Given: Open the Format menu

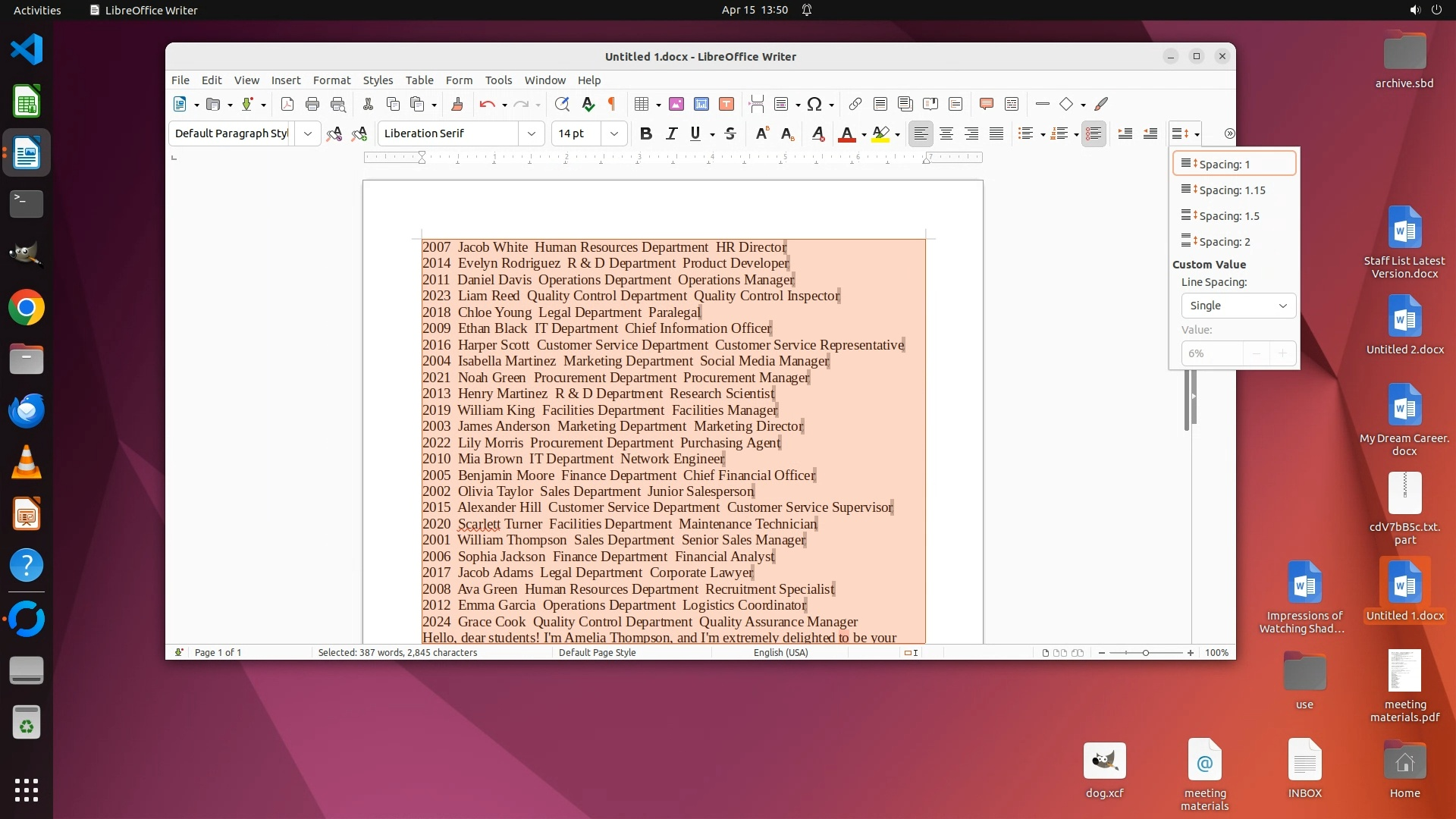Looking at the screenshot, I should click(x=331, y=80).
